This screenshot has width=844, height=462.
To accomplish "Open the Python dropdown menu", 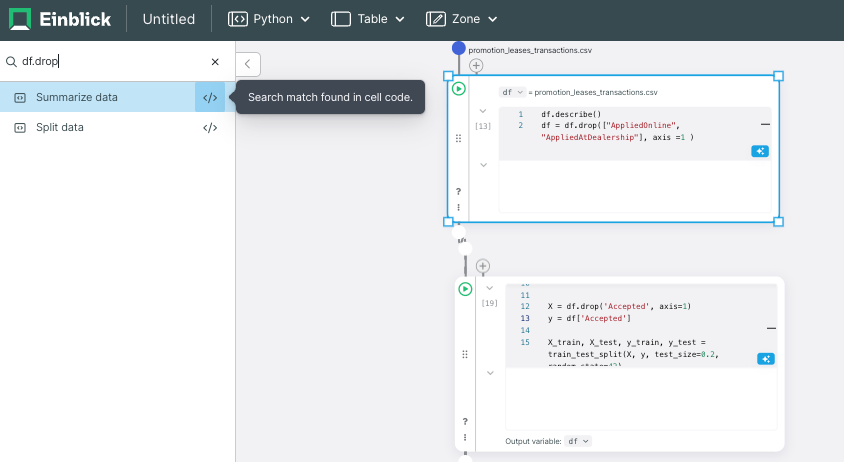I will (269, 19).
